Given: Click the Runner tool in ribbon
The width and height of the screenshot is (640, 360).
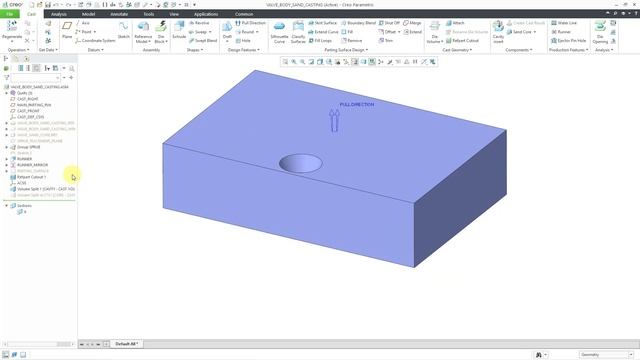Looking at the screenshot, I should 561,32.
